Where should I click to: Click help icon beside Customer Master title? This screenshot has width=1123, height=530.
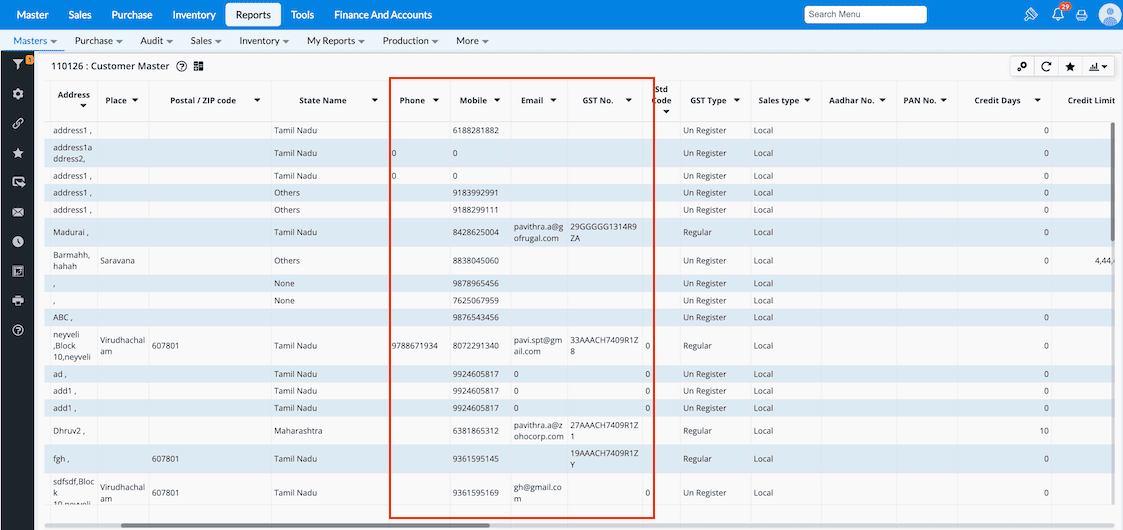click(x=182, y=67)
